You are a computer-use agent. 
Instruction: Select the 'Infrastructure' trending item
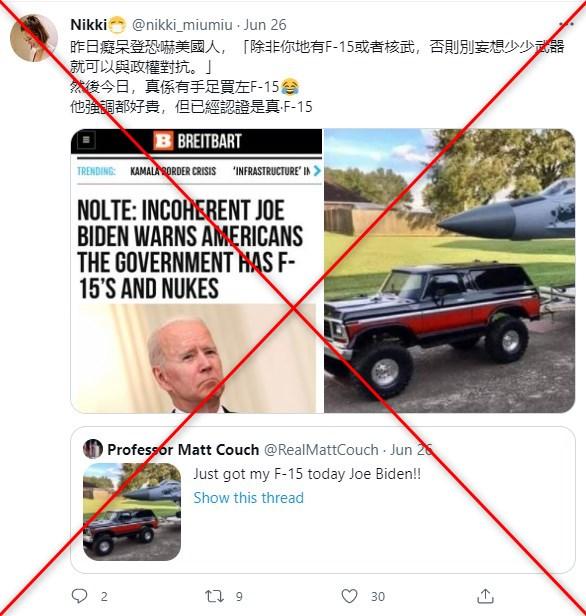271,171
